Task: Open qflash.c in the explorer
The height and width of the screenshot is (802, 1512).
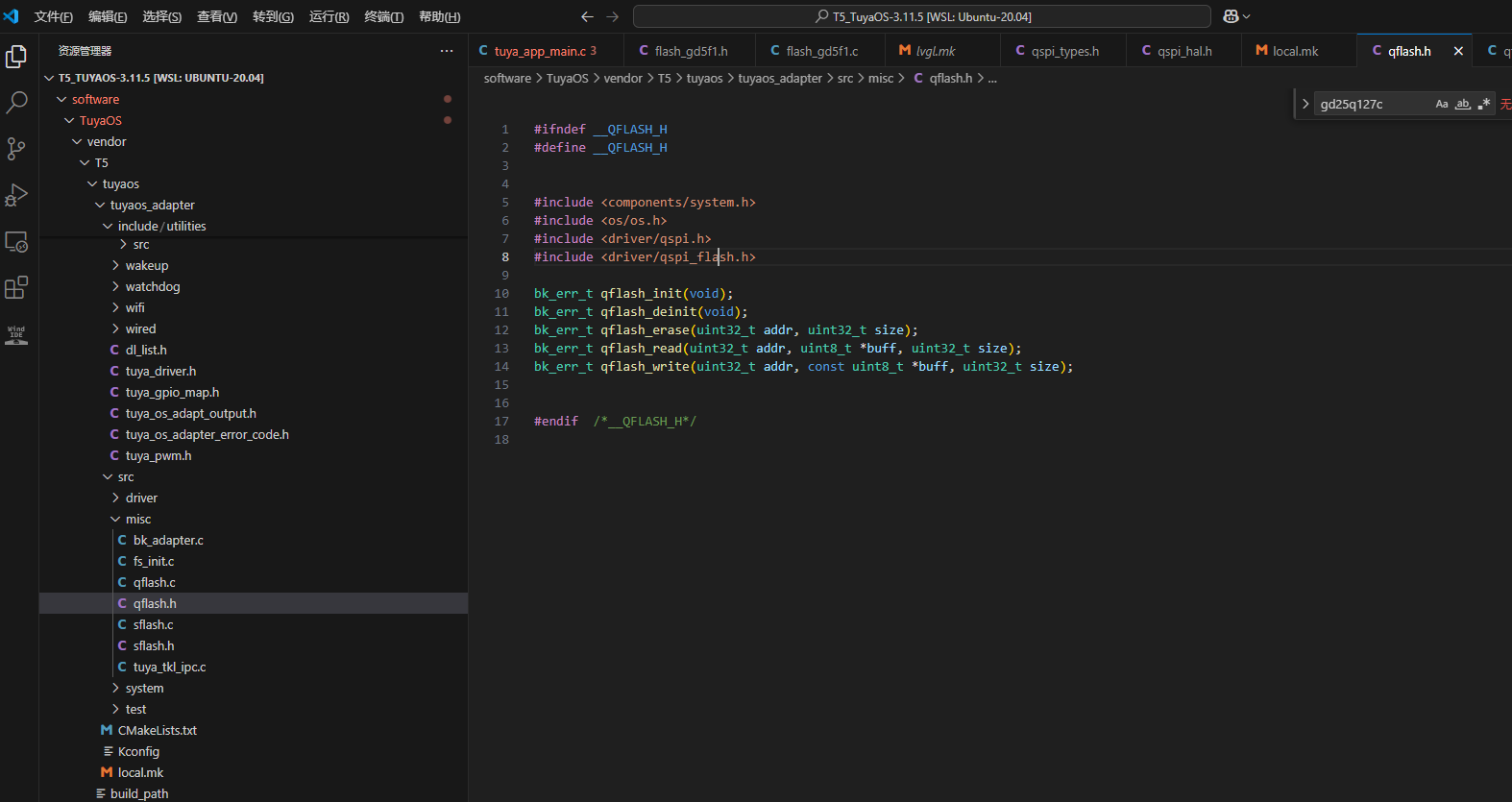Action: [254, 582]
